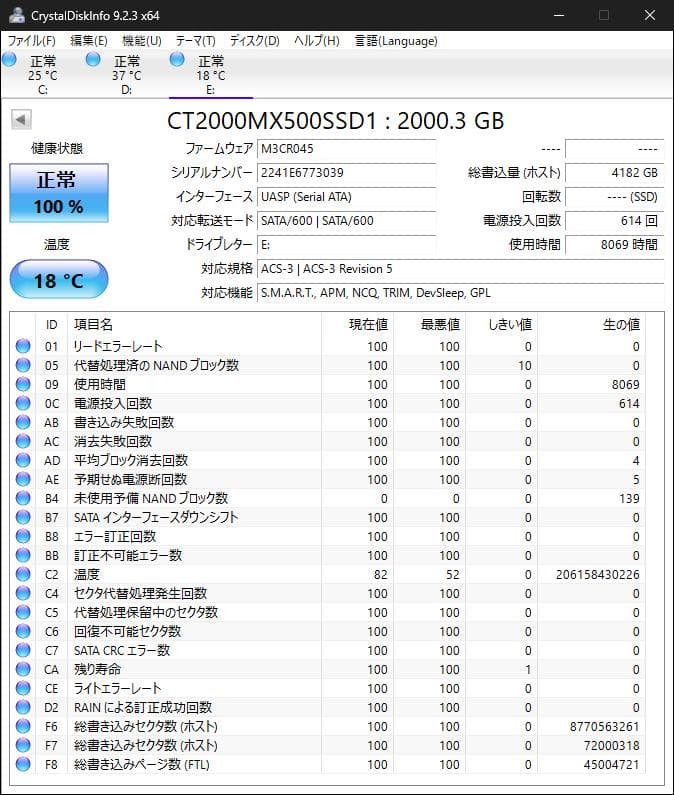Click status orb for attribute CA 残り寿命
This screenshot has width=674, height=795.
pyautogui.click(x=23, y=669)
